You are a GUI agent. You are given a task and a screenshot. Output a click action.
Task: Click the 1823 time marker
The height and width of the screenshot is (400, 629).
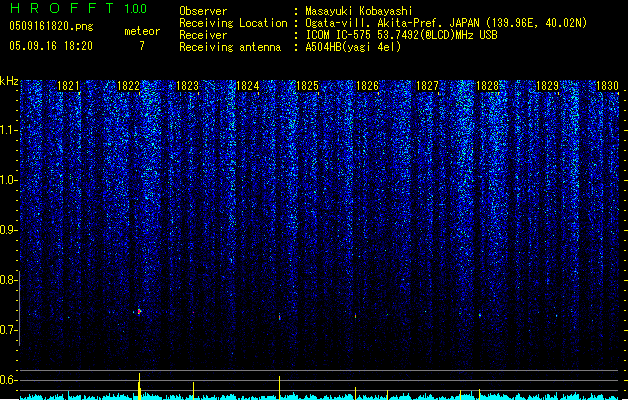(x=187, y=86)
